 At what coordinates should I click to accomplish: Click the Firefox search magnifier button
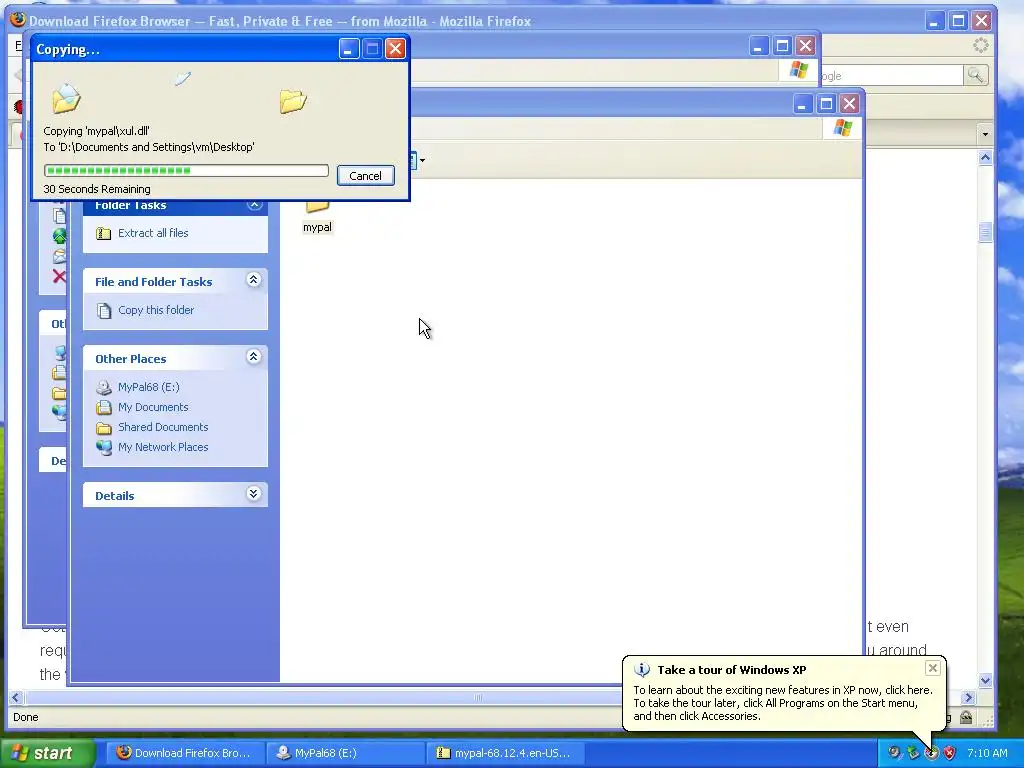(x=975, y=76)
